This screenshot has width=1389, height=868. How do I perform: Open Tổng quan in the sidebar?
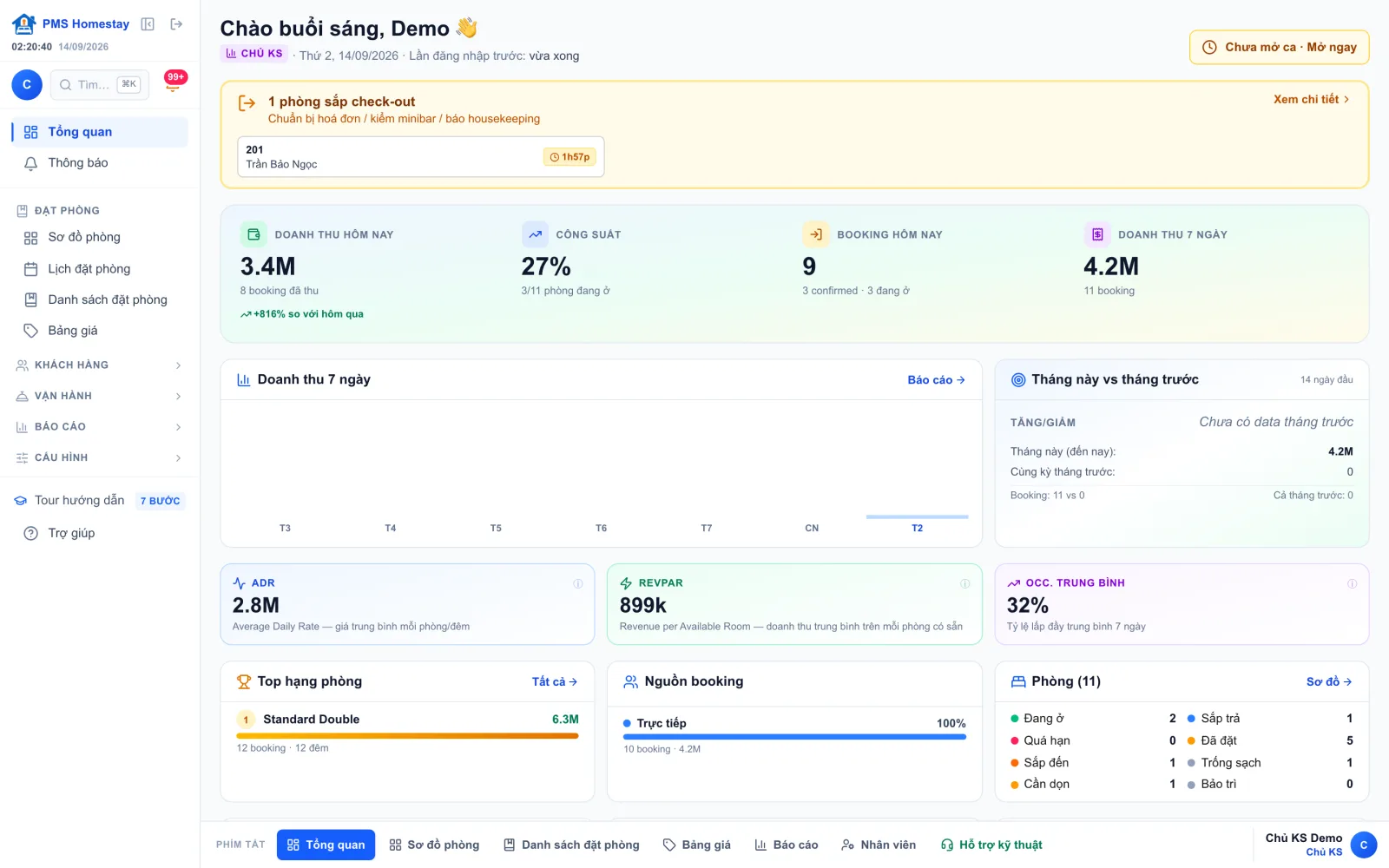[100, 132]
